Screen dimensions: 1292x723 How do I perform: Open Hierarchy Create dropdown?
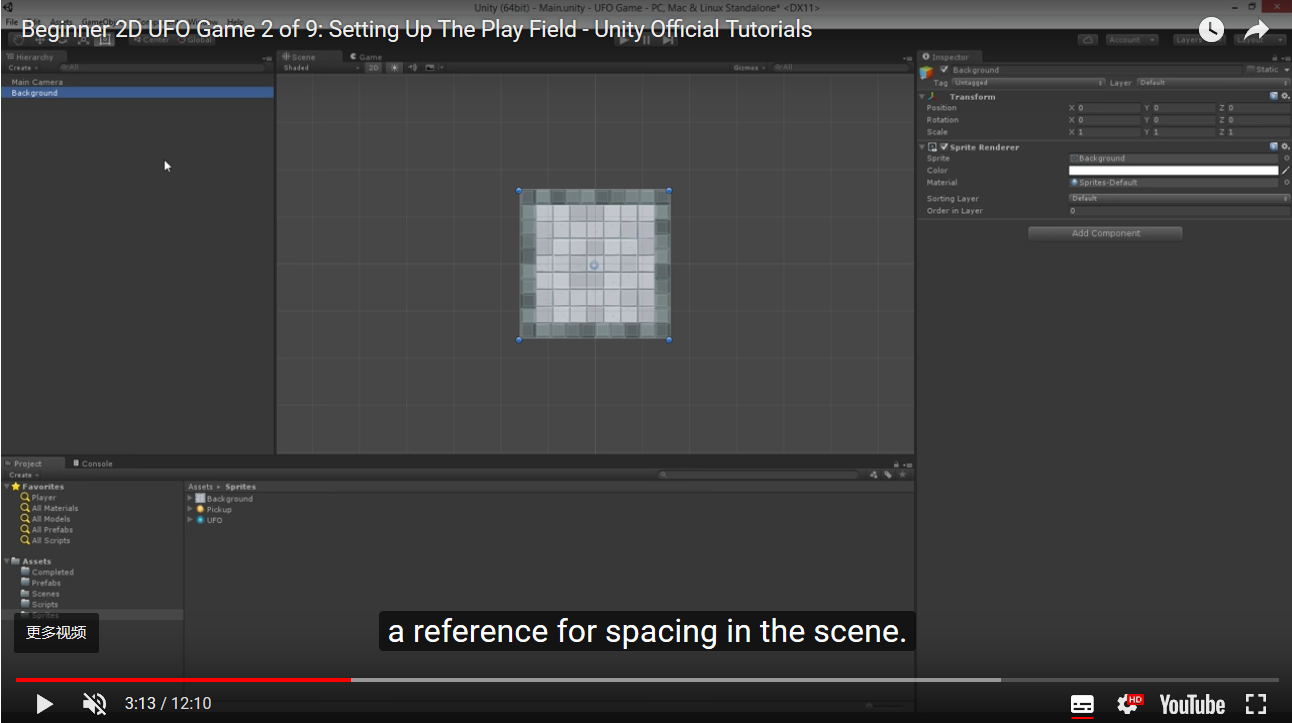(22, 68)
